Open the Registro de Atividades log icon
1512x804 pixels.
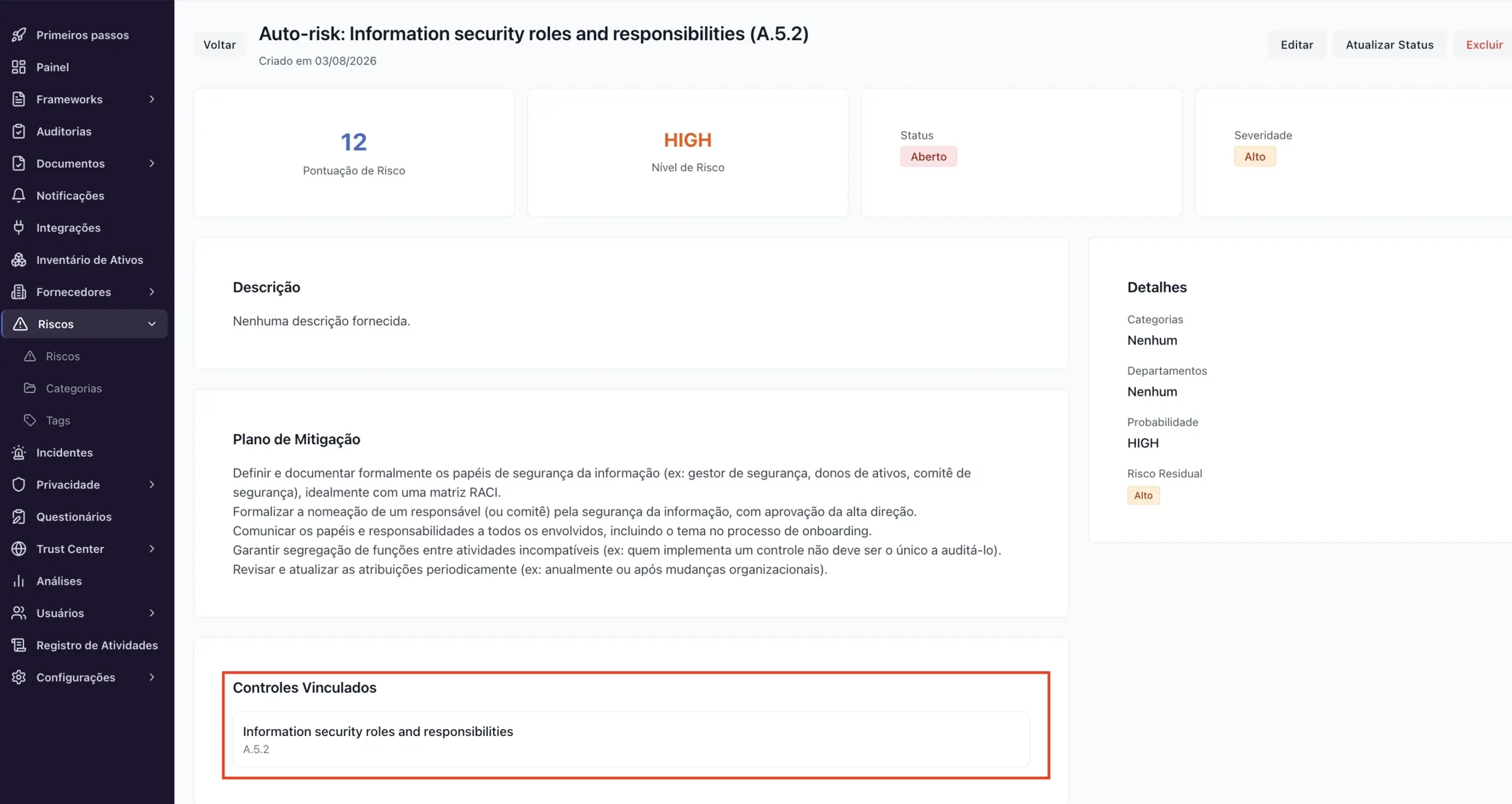point(19,645)
